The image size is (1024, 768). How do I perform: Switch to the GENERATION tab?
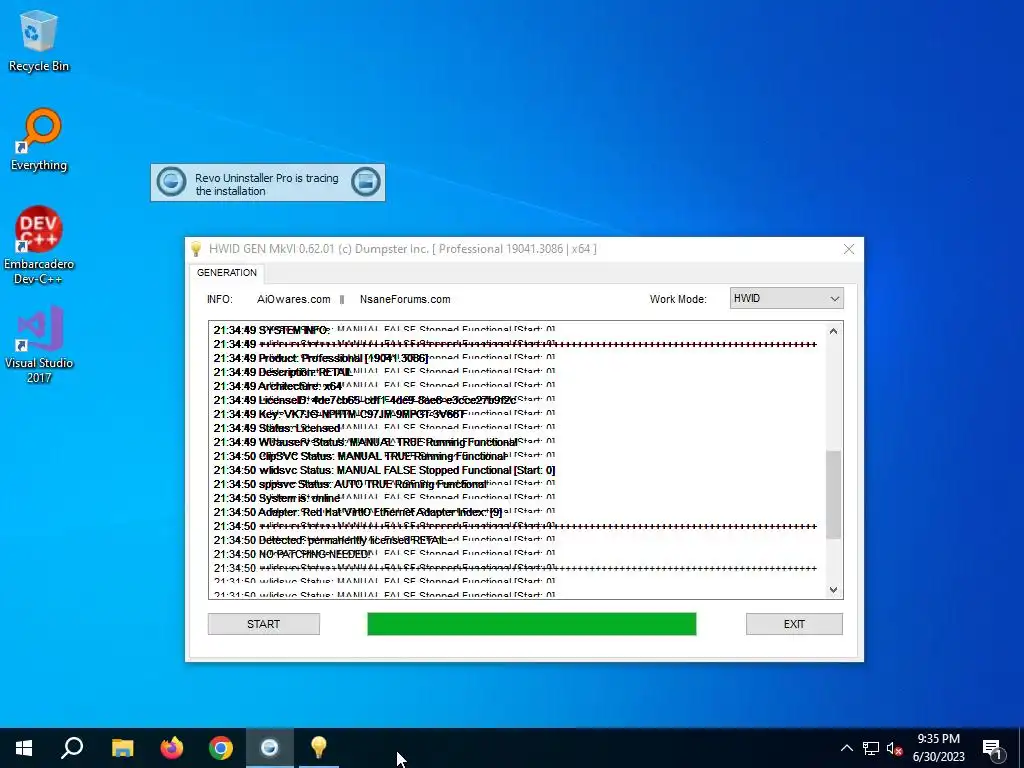[227, 272]
